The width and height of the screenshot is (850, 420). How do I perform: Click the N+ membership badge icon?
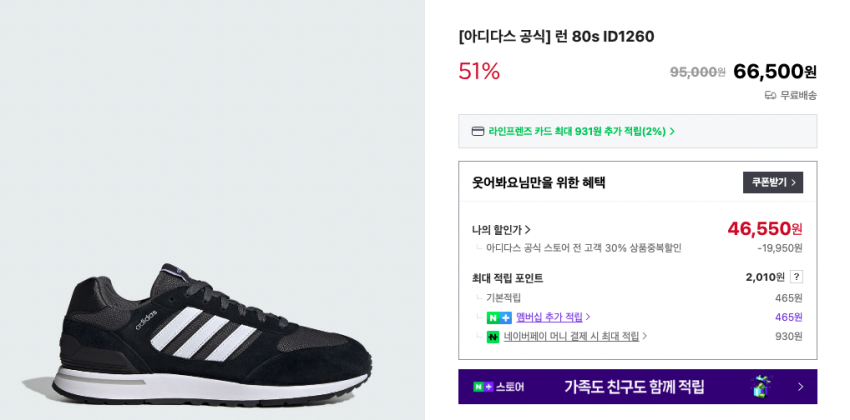(x=499, y=317)
